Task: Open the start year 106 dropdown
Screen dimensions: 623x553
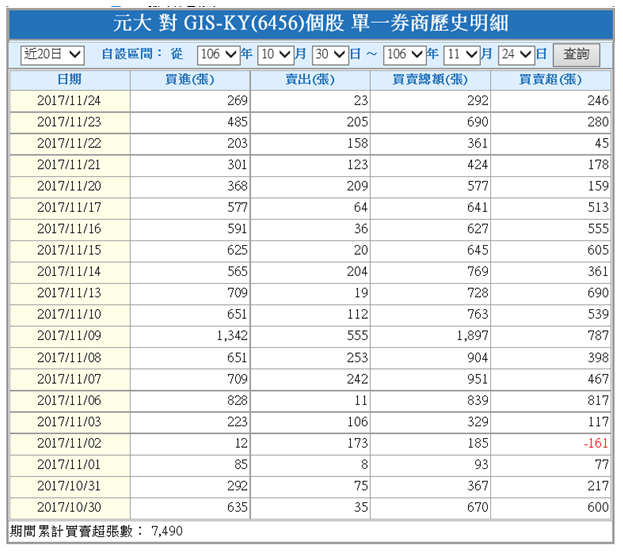Action: point(219,54)
